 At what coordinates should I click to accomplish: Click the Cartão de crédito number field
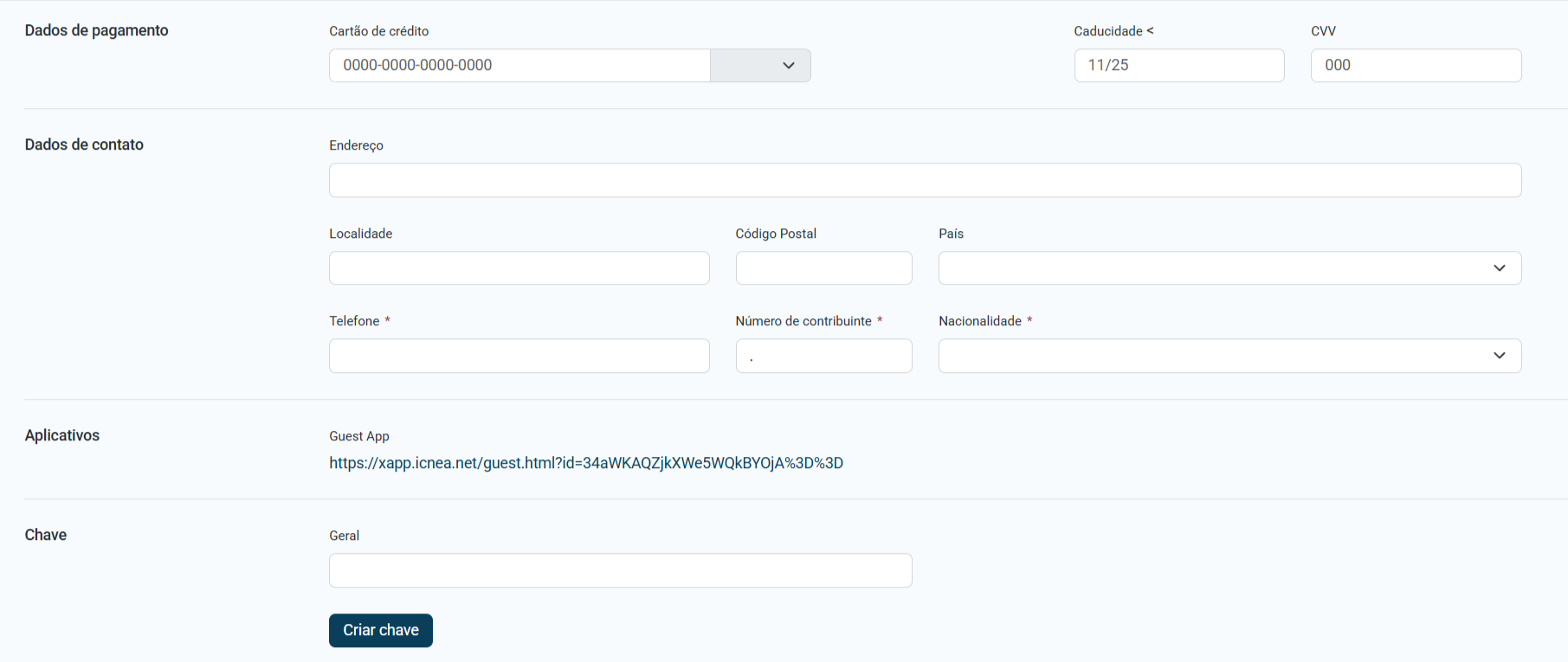click(519, 66)
